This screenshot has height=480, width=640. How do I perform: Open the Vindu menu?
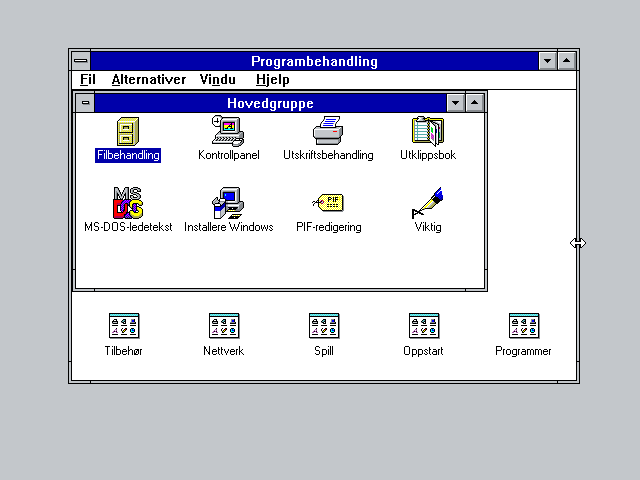click(218, 79)
